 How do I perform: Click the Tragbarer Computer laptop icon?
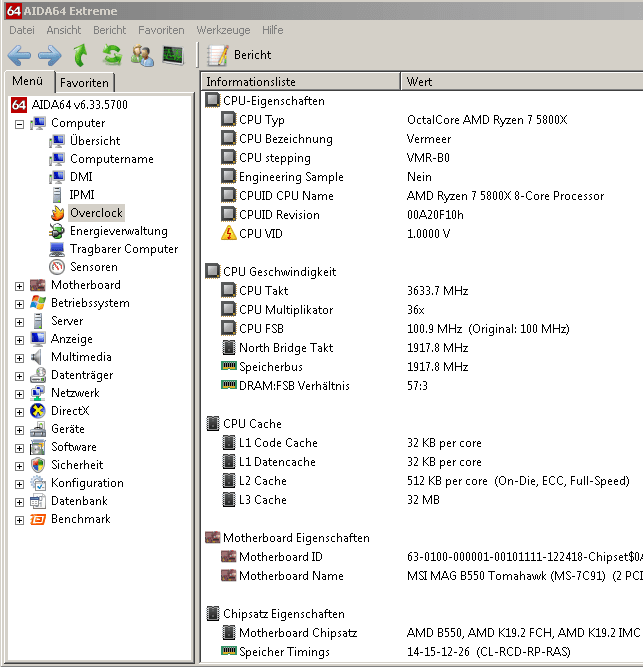coord(57,249)
